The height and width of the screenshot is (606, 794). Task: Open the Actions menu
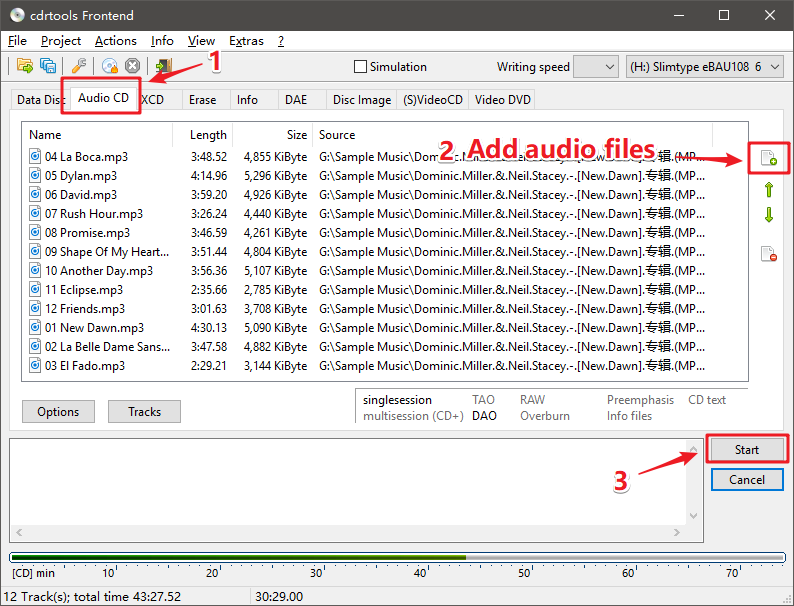pyautogui.click(x=115, y=41)
